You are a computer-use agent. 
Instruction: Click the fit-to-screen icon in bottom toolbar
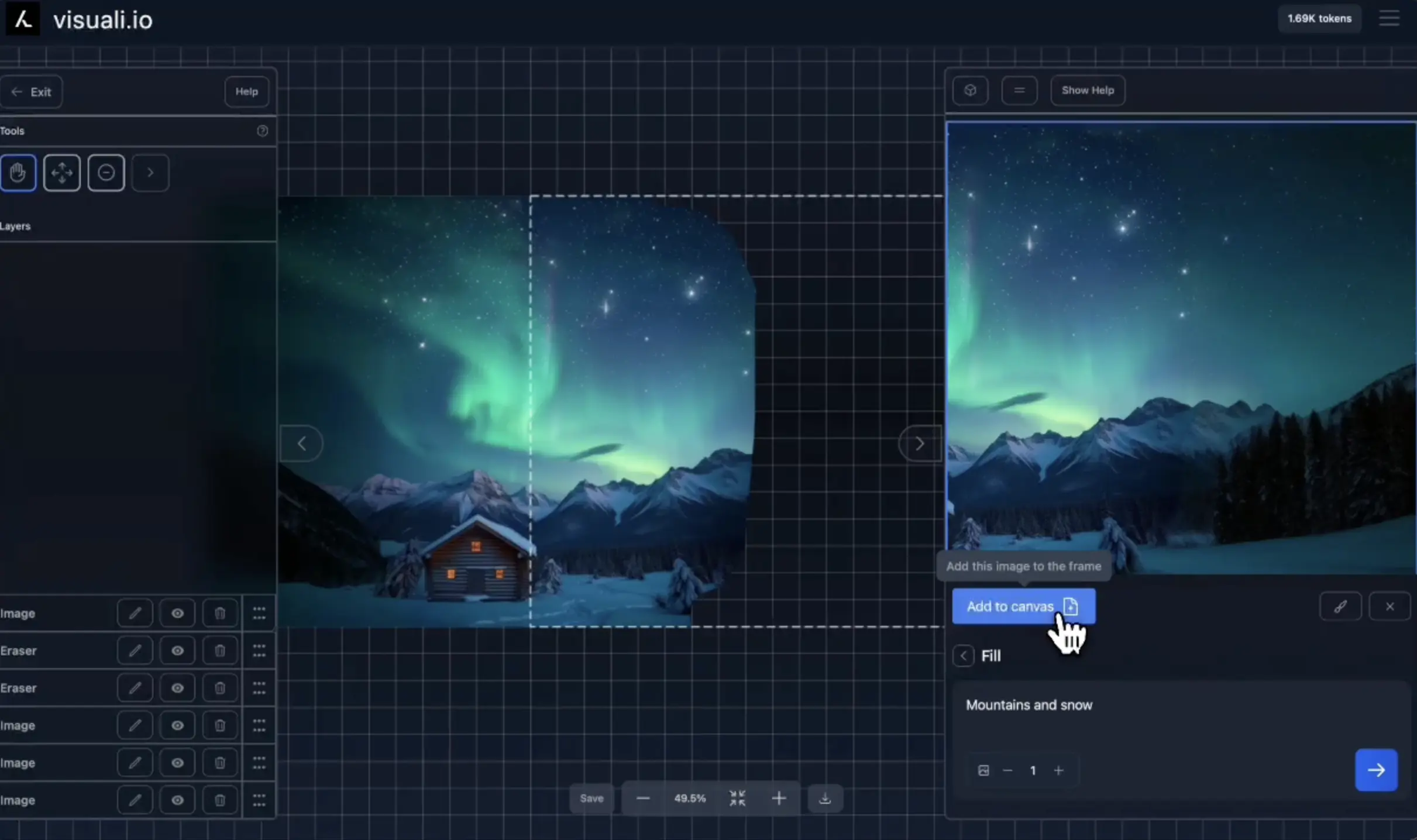[737, 798]
